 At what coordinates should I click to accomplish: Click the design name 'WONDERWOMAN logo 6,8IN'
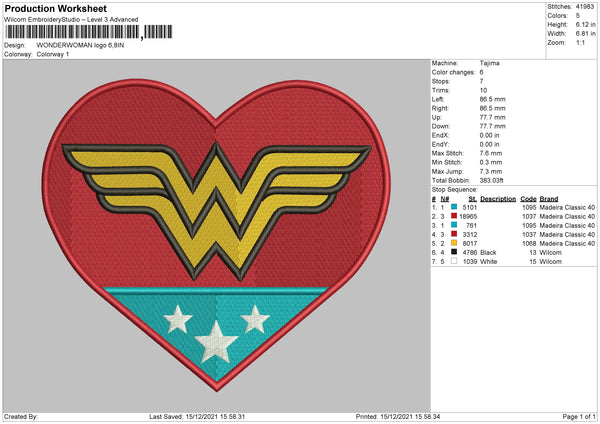80,45
